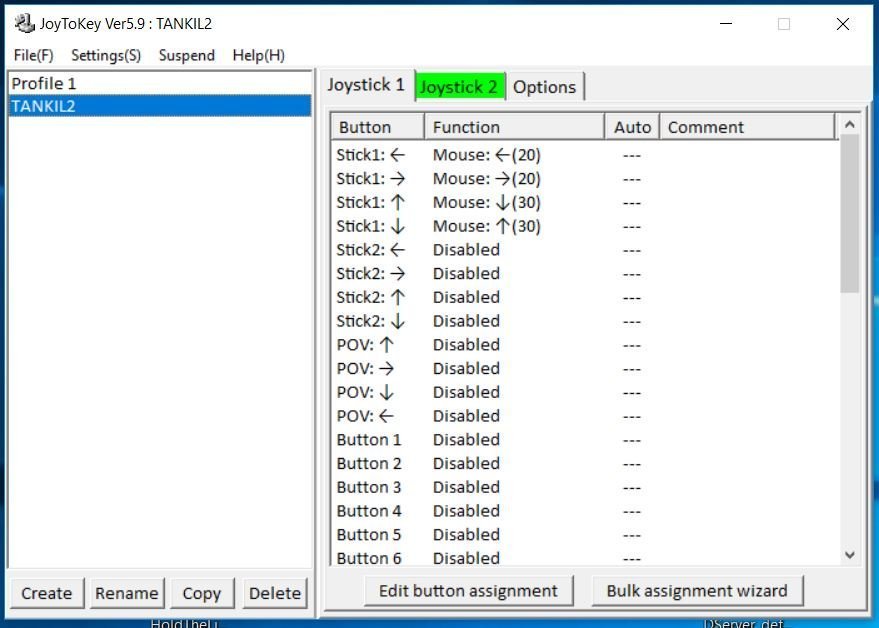Select the Button 4 row
The image size is (879, 628).
coord(585,511)
